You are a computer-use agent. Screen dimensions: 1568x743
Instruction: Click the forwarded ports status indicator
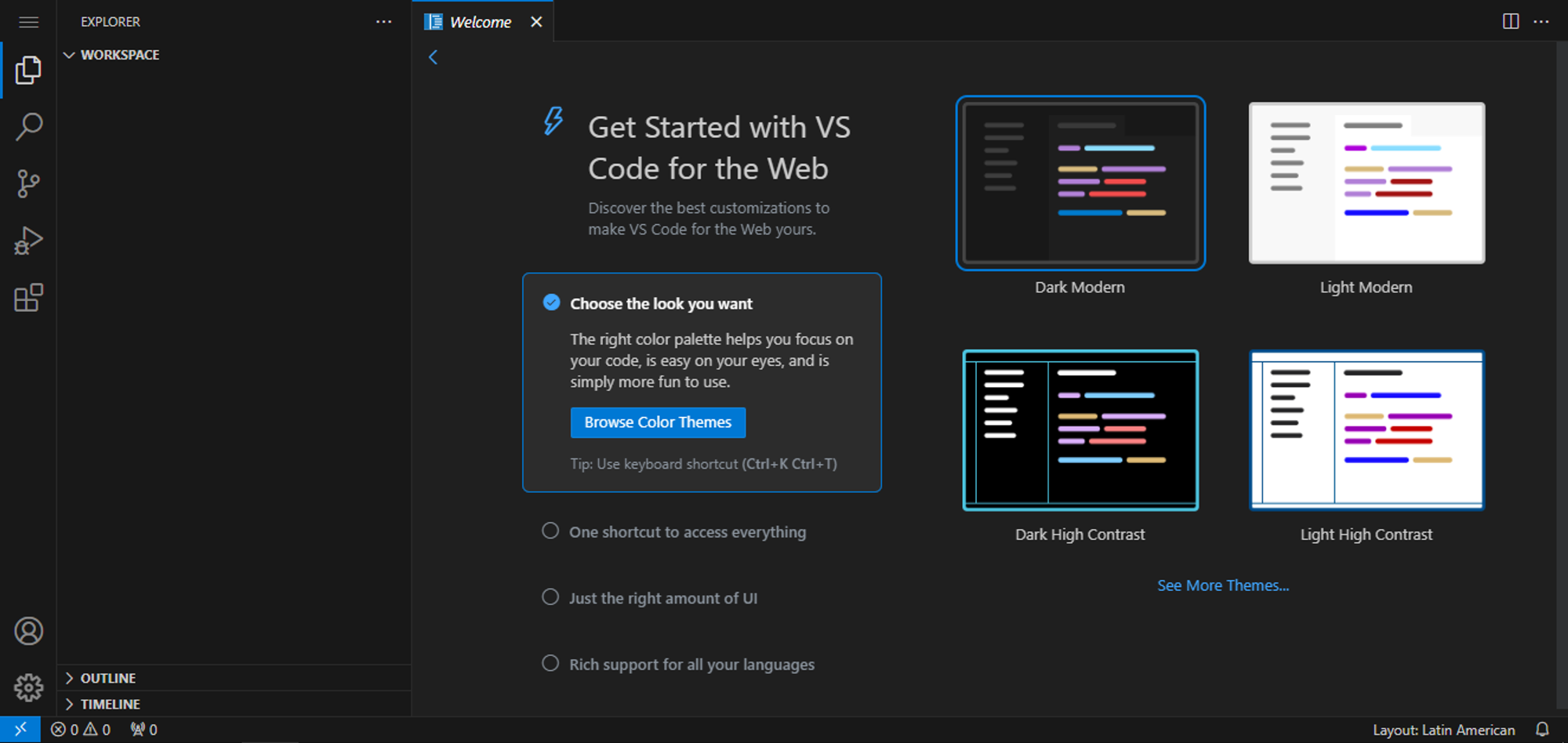pos(144,730)
